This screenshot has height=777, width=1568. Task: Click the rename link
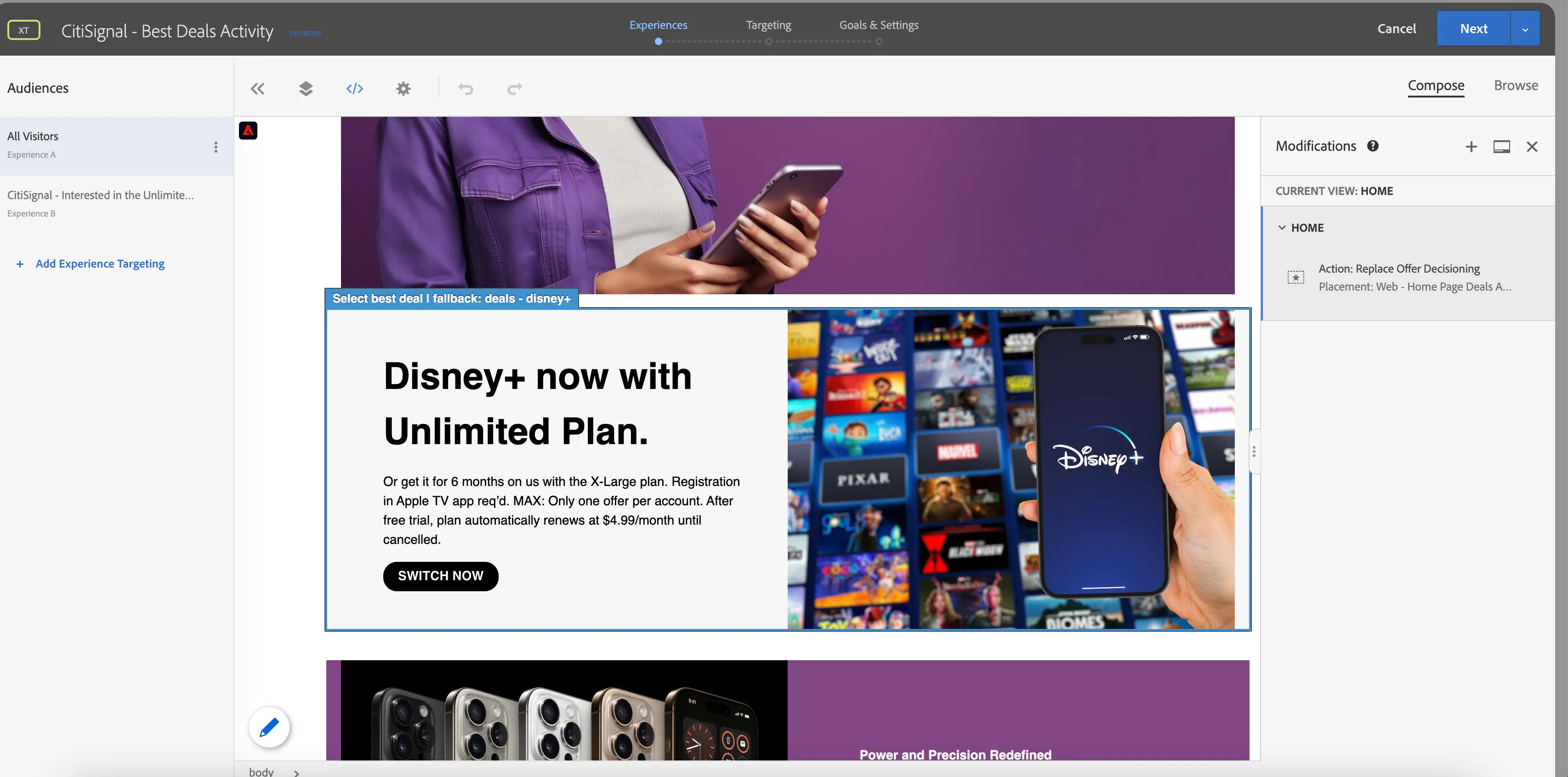(x=305, y=33)
